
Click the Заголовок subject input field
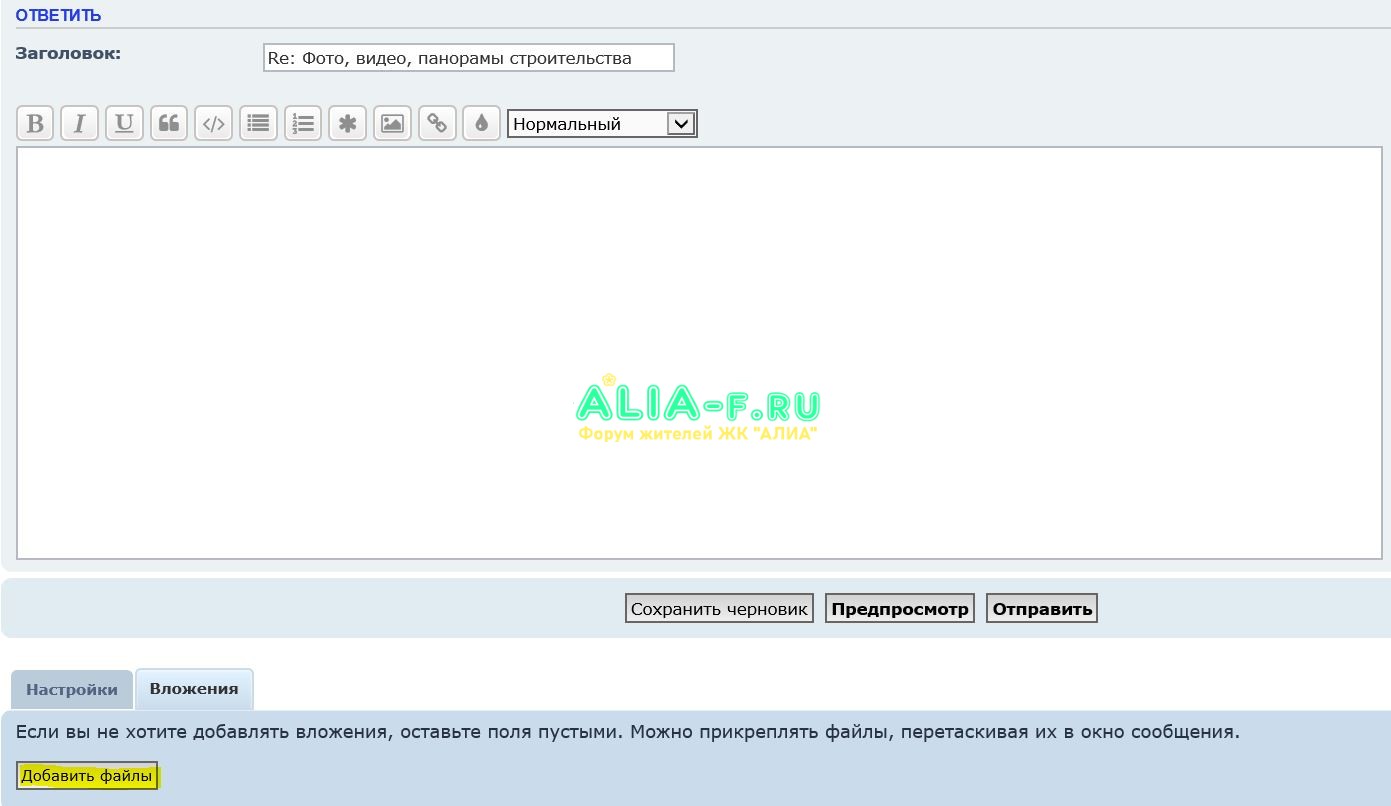click(469, 58)
